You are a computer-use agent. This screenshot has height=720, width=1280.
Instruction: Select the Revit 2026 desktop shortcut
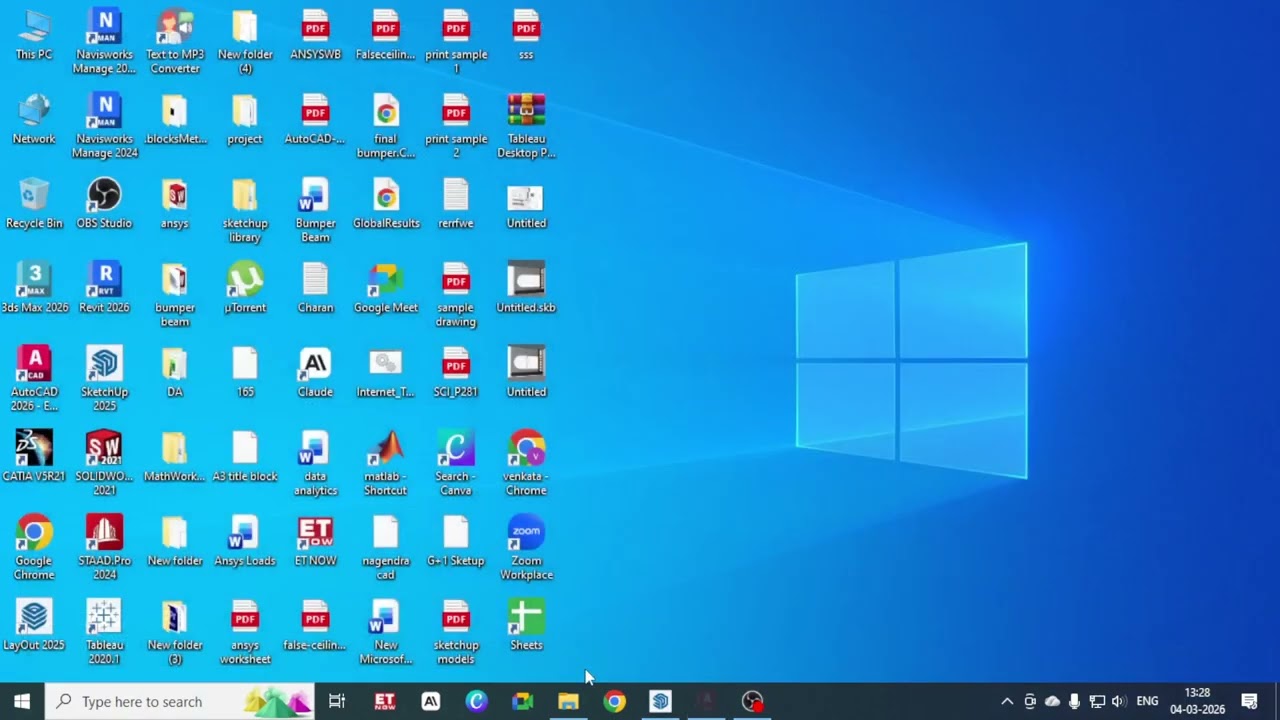point(104,288)
